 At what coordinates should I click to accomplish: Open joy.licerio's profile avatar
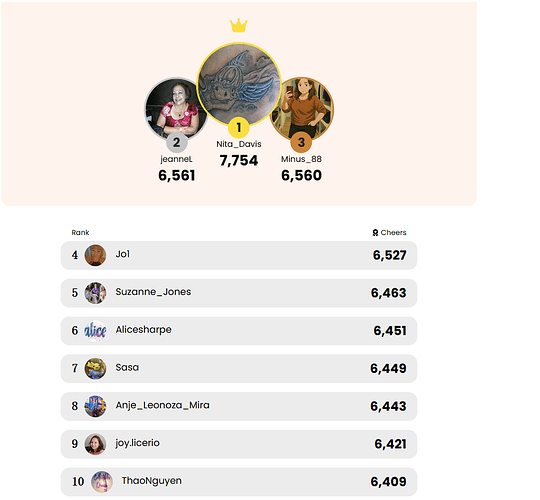click(95, 444)
